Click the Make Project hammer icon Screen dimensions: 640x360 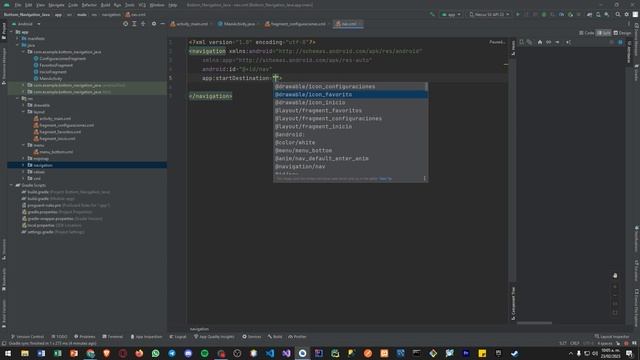432,14
